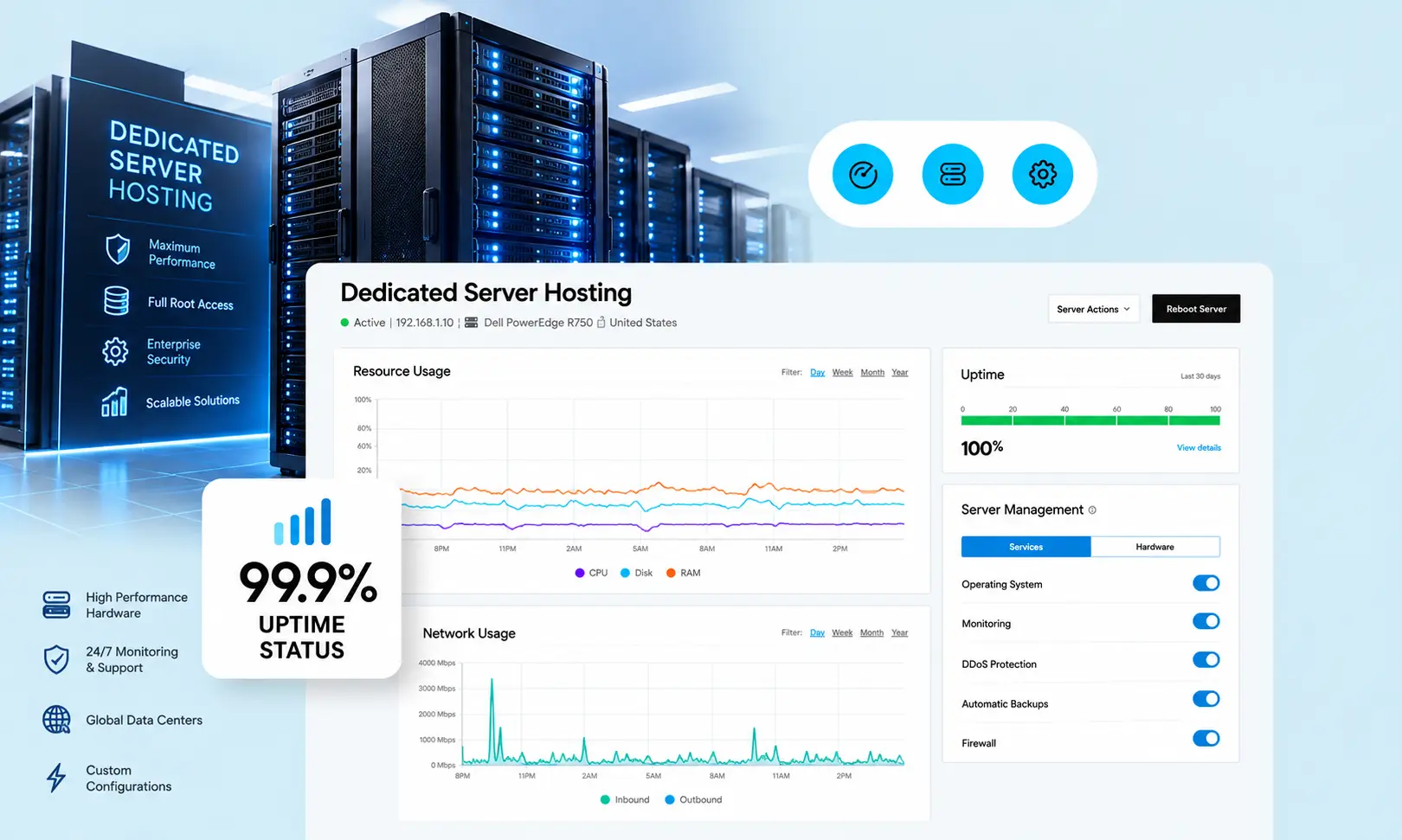Viewport: 1402px width, 840px height.
Task: Click the gear icon beside Enterprise Security
Action: coord(115,351)
